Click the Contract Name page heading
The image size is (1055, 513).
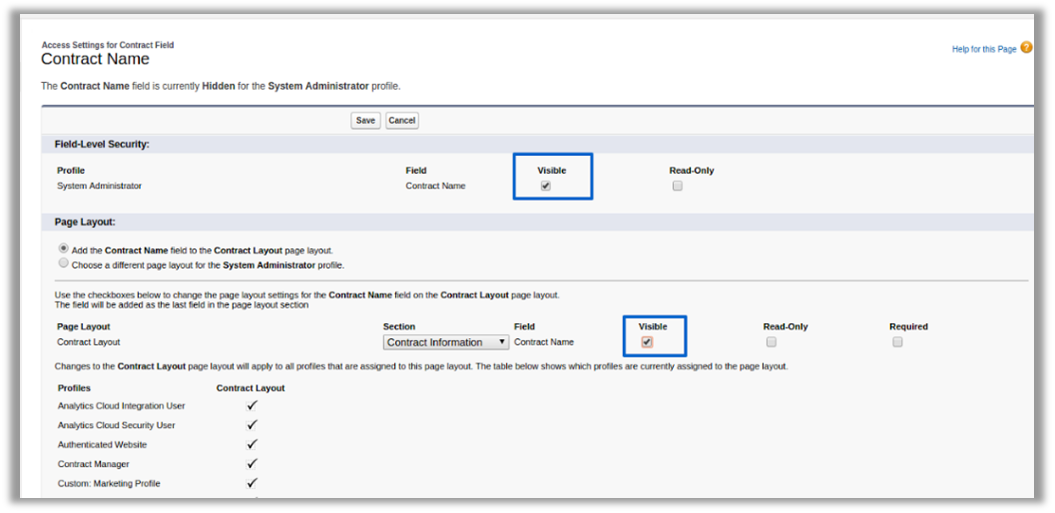click(x=95, y=60)
